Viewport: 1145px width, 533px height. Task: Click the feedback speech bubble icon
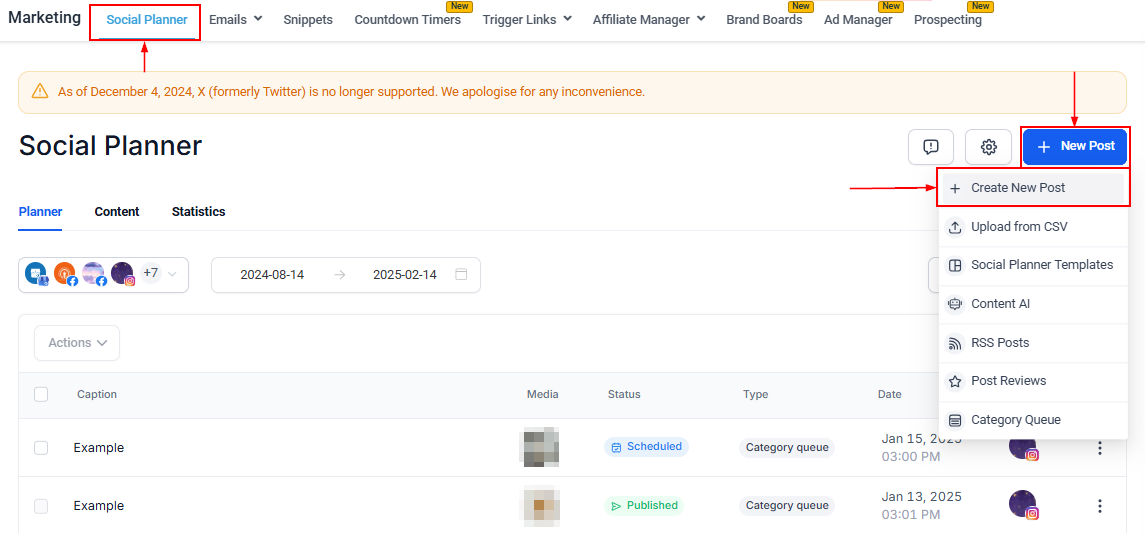(930, 147)
